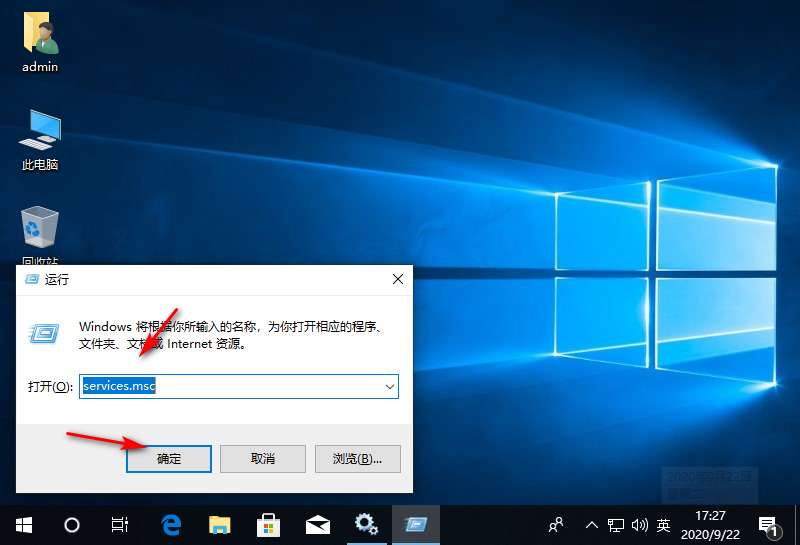The width and height of the screenshot is (800, 545).
Task: Close the 运行 dialog window
Action: (x=397, y=279)
